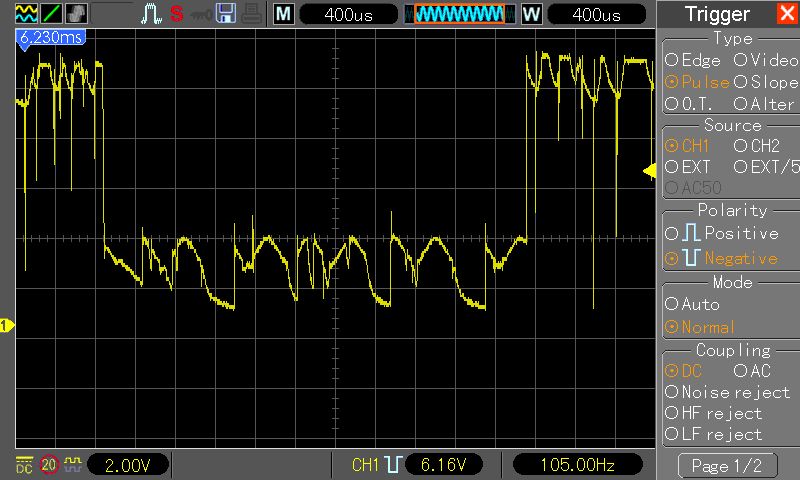Click the M timebase 400us field
Viewport: 800px width, 480px height.
tap(348, 14)
